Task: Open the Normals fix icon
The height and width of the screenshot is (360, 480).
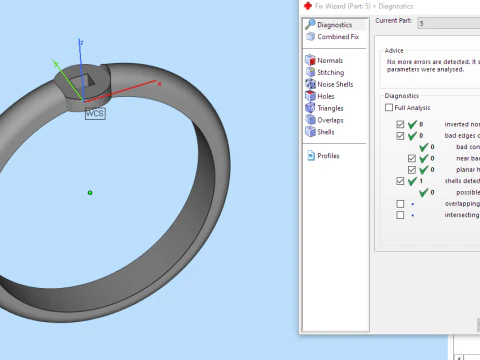Action: tap(310, 60)
